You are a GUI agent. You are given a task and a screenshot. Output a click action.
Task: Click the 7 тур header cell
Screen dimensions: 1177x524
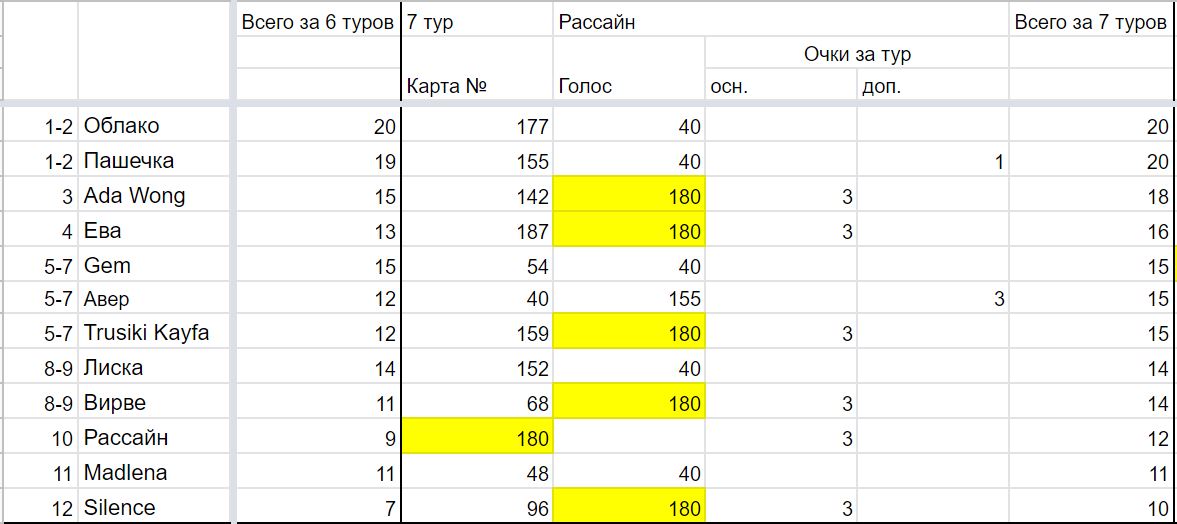tap(477, 23)
